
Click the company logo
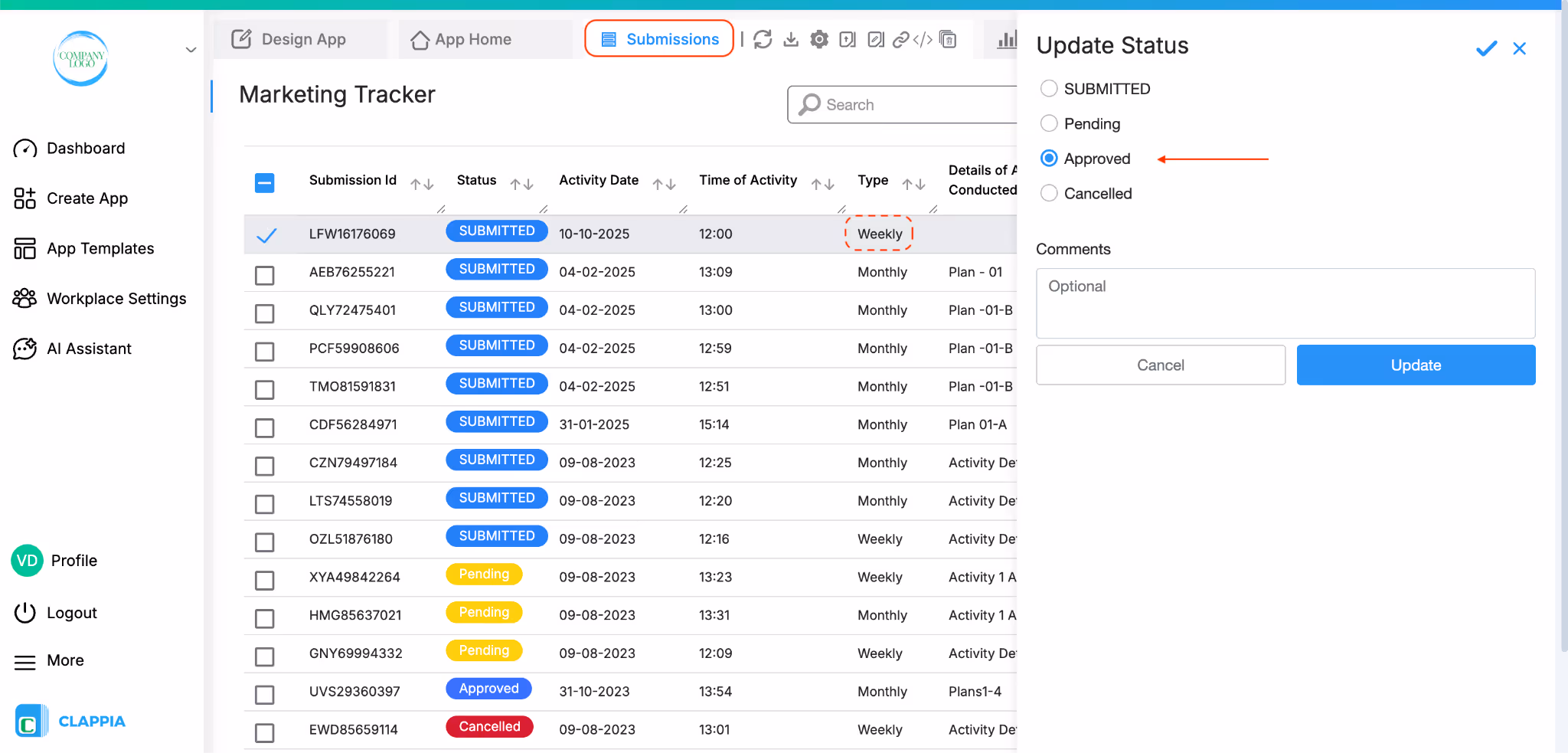point(80,58)
